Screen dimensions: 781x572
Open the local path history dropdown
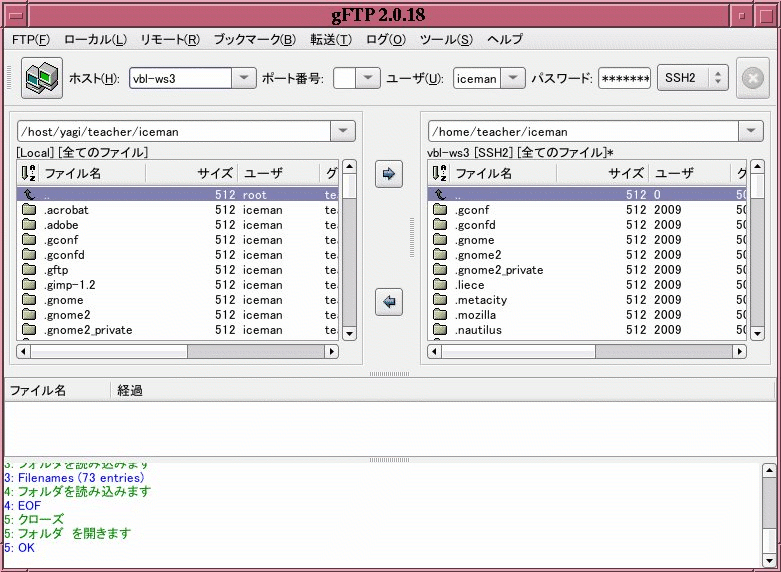[x=343, y=131]
